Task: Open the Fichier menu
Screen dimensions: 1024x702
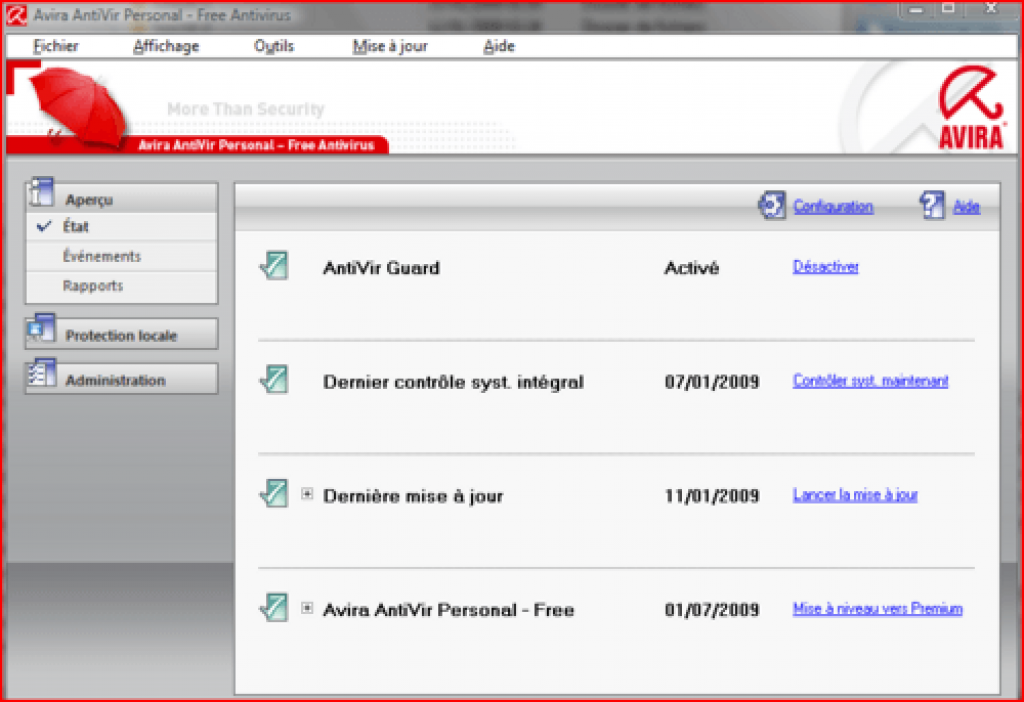Action: click(56, 46)
